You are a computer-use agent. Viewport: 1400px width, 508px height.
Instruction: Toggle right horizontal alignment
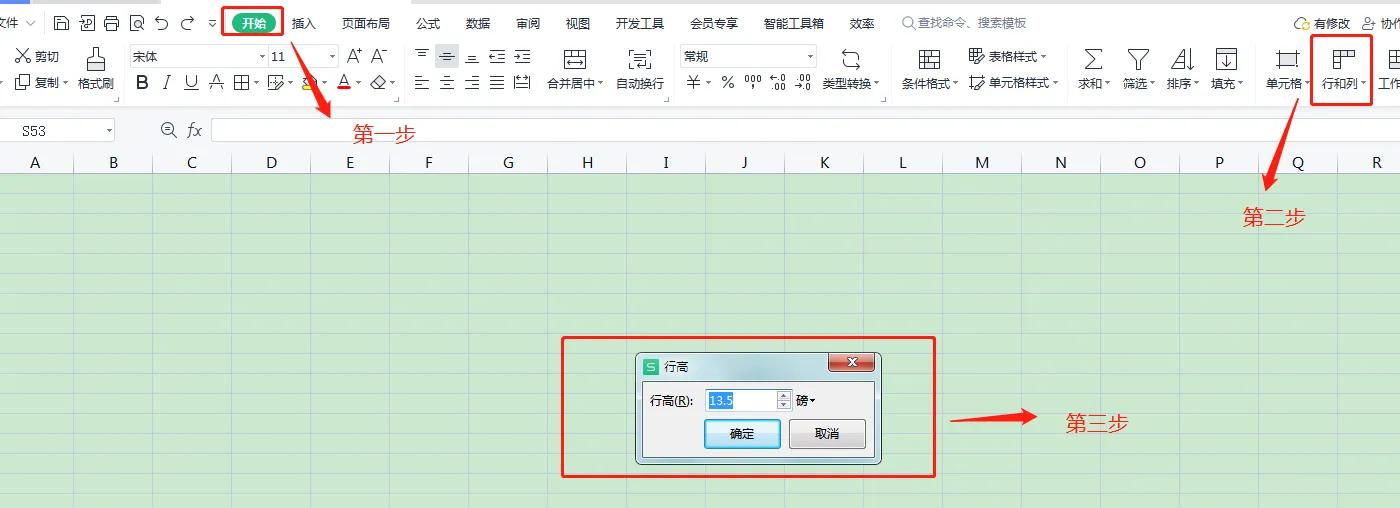pos(472,83)
